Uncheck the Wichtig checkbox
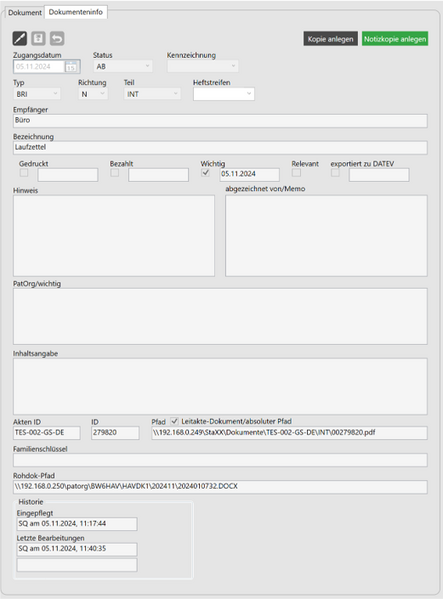Viewport: 443px width, 599px height. (x=205, y=173)
